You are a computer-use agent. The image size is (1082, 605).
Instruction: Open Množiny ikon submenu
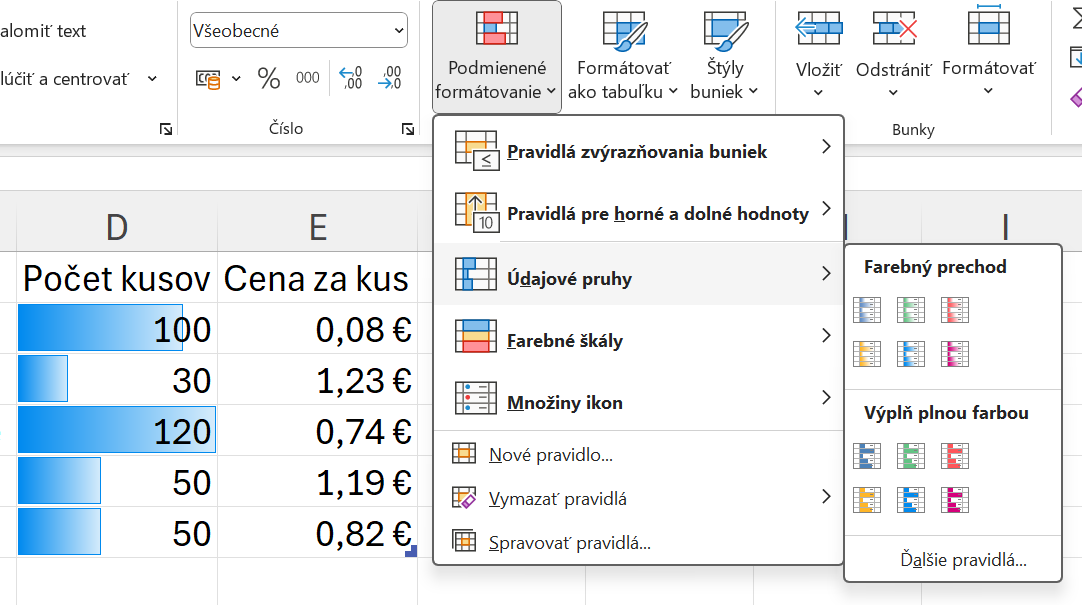[x=638, y=399]
